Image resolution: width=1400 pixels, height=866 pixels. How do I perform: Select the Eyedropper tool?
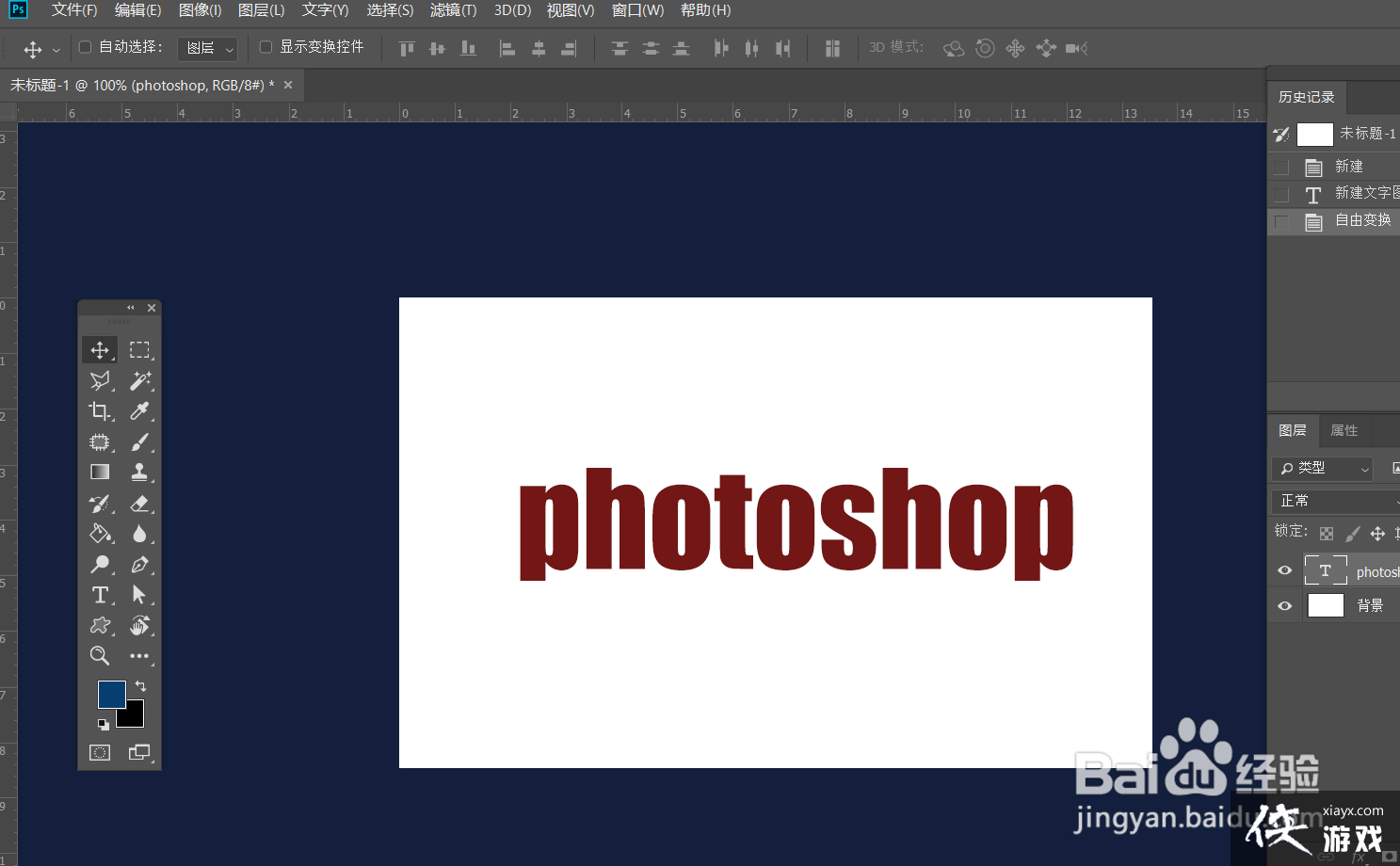[139, 411]
